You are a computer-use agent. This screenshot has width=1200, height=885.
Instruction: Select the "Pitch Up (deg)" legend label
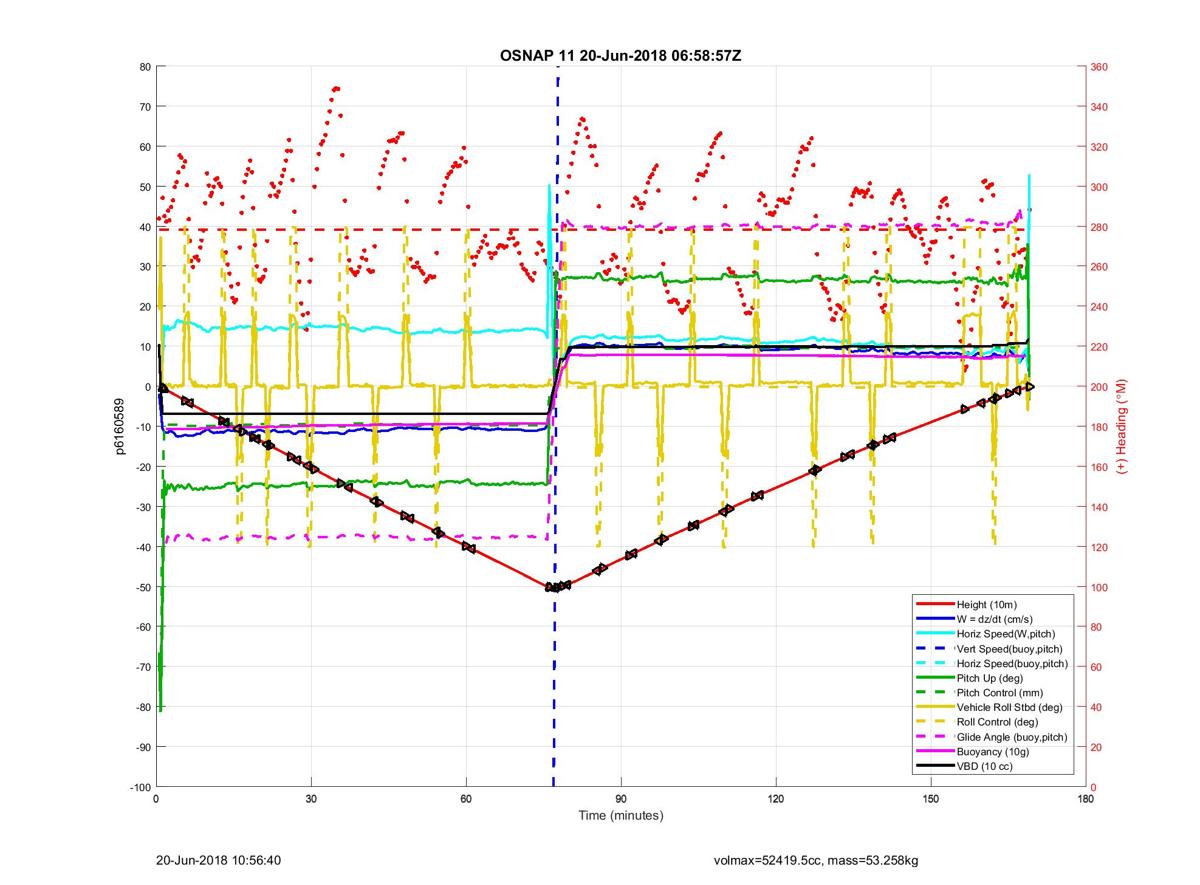click(x=989, y=678)
